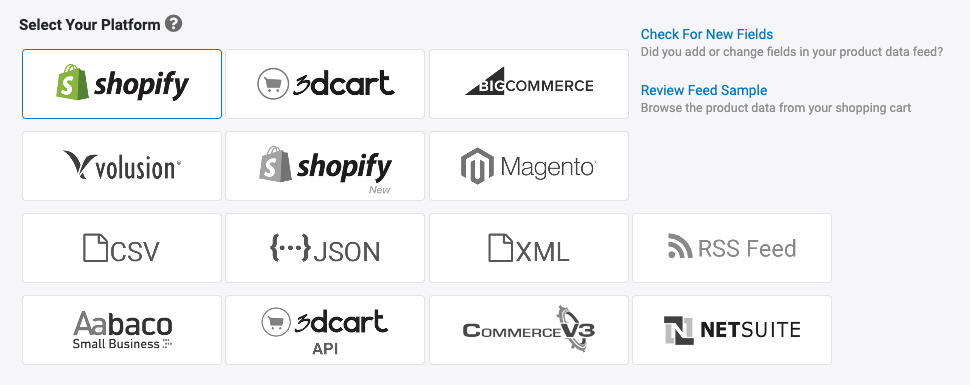The height and width of the screenshot is (385, 970).
Task: Click the shopping cart icon in 3dcart logo
Action: click(273, 84)
